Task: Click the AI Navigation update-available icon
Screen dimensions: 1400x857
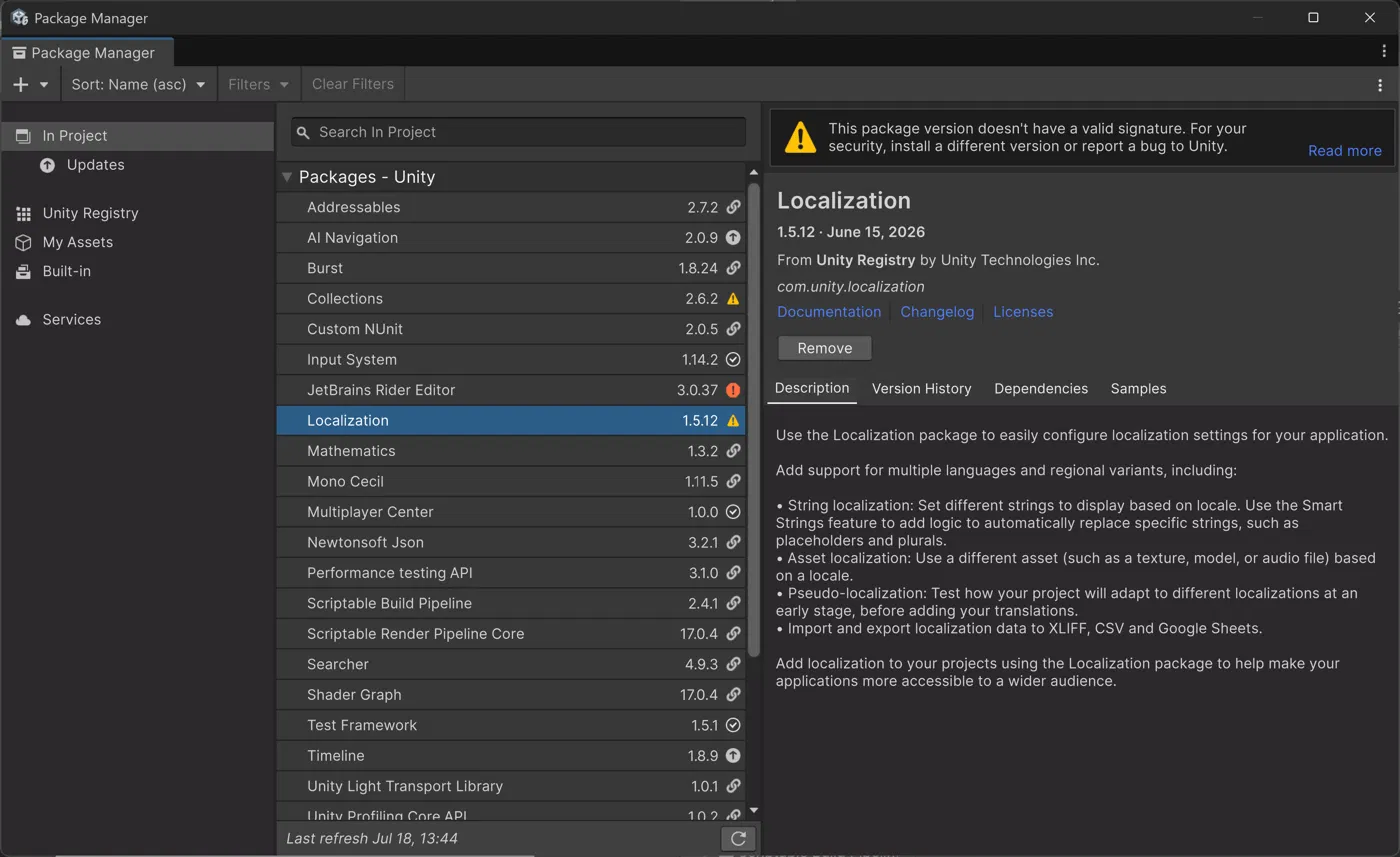Action: point(733,238)
